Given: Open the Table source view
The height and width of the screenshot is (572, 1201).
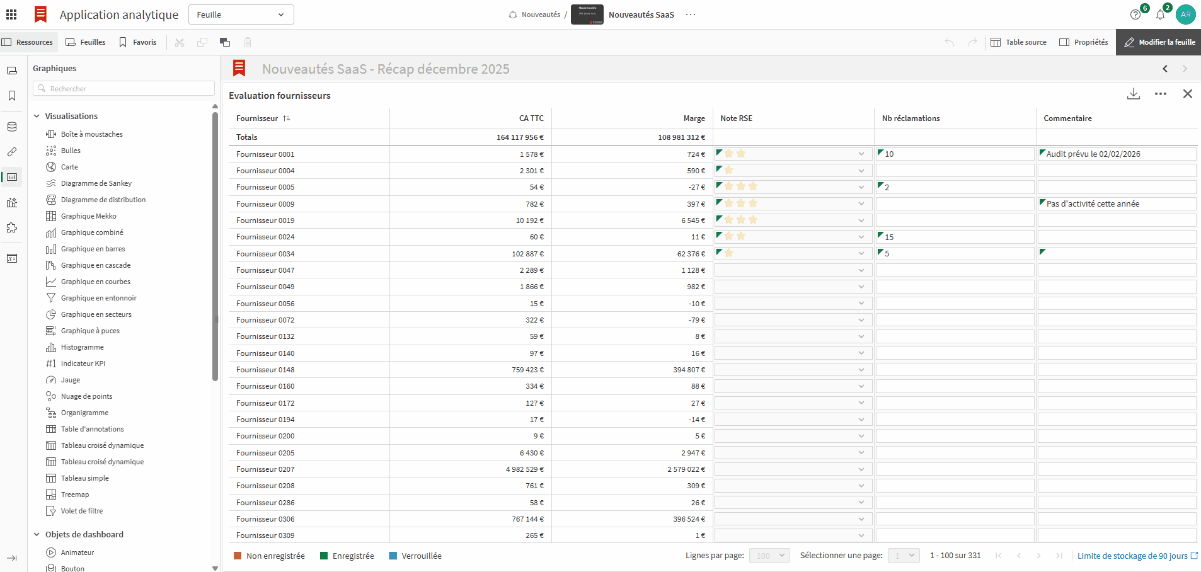Looking at the screenshot, I should pos(1018,43).
